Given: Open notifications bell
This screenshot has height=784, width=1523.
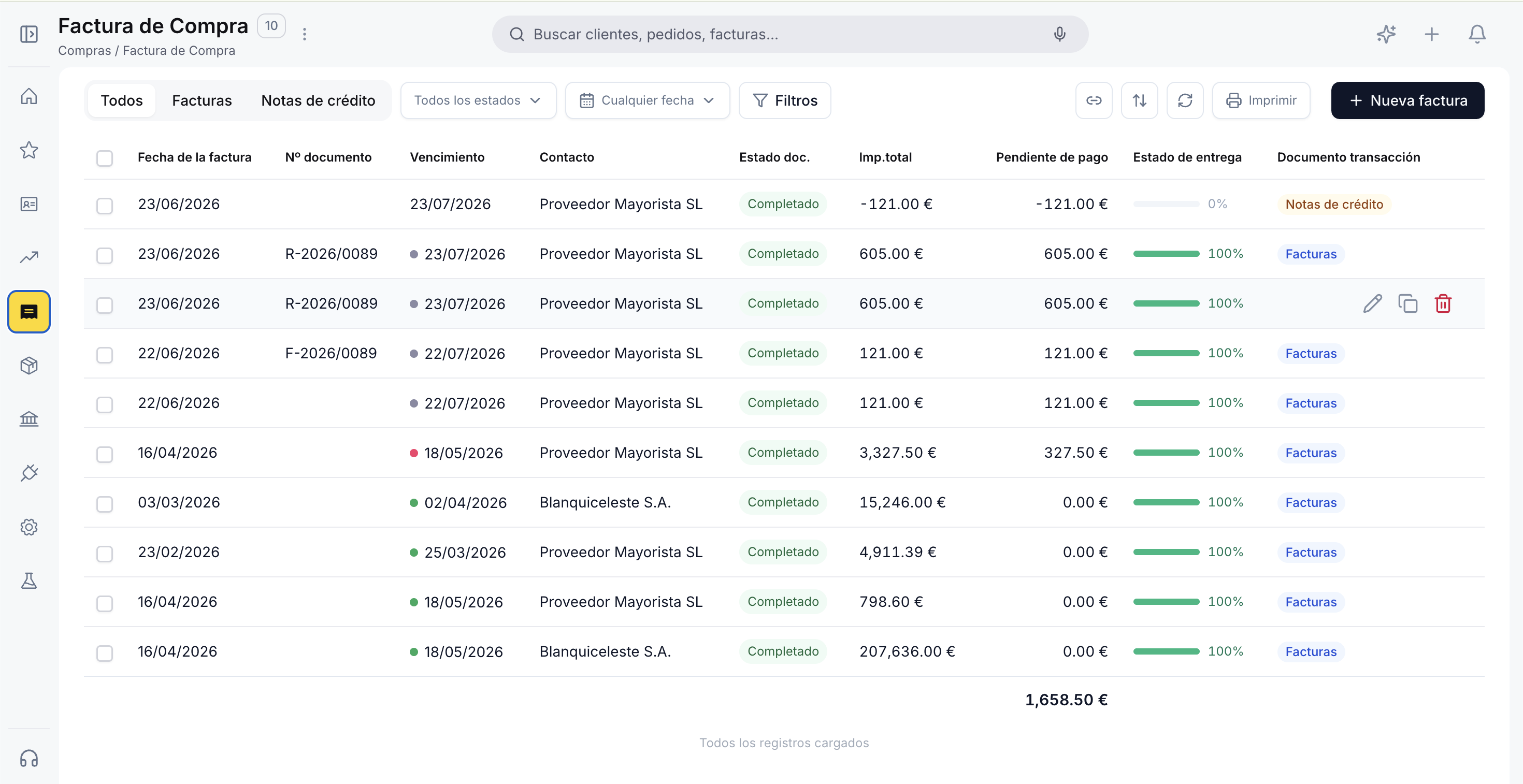Looking at the screenshot, I should tap(1477, 34).
